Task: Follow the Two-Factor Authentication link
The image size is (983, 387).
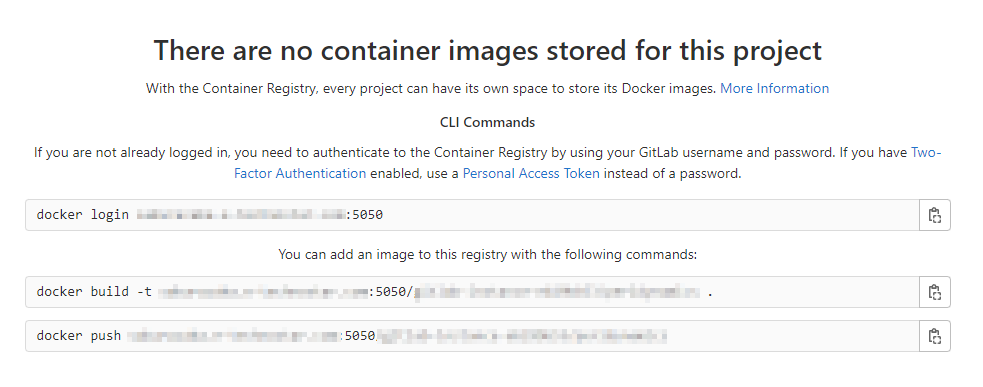Action: (588, 162)
